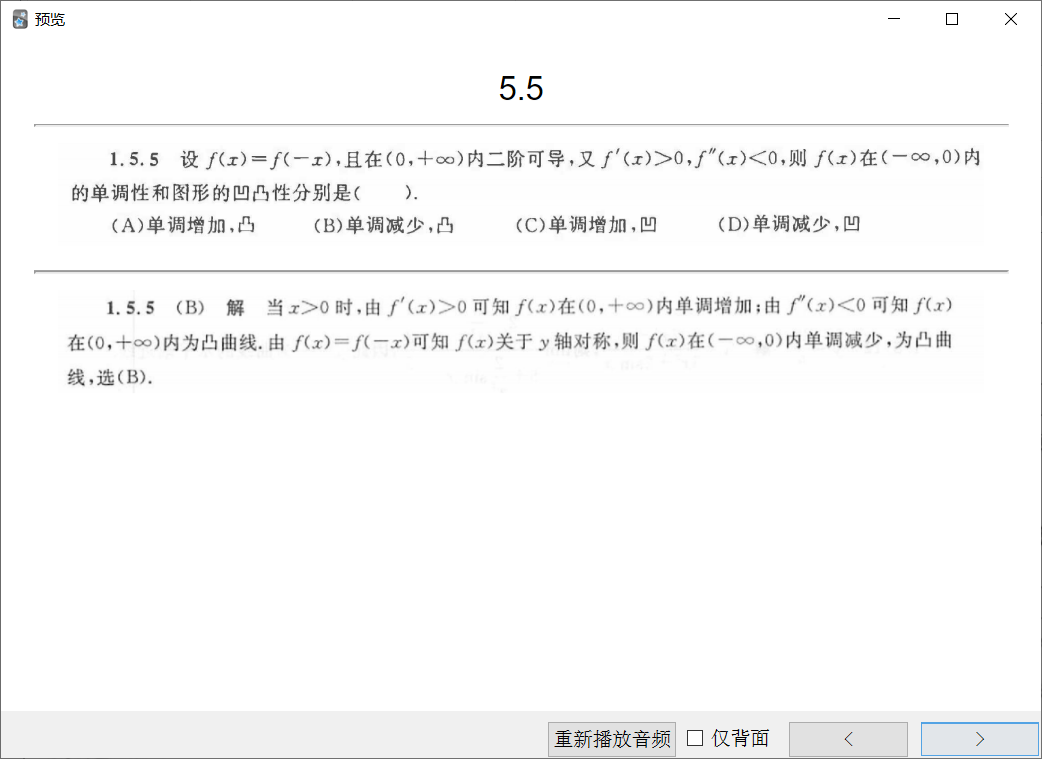Click option (A)单调增加,凸

tap(183, 225)
